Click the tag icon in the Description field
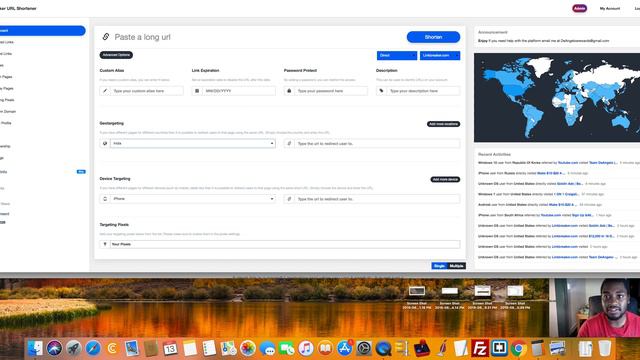640x360 pixels. coord(381,91)
